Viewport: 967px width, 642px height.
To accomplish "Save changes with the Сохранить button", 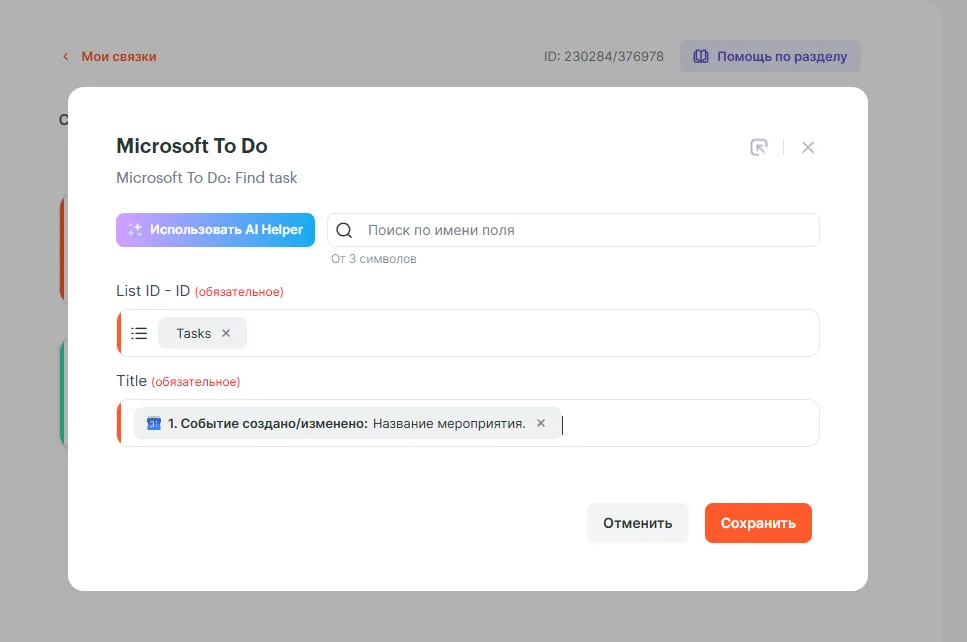I will tap(757, 523).
